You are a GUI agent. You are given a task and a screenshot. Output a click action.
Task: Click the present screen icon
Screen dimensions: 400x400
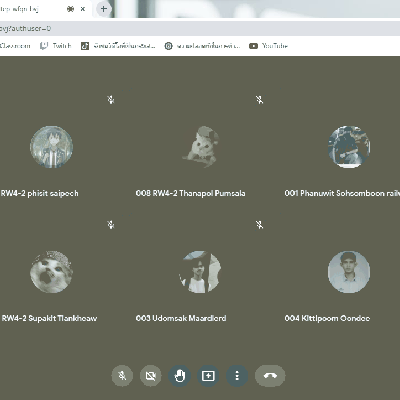coord(208,376)
